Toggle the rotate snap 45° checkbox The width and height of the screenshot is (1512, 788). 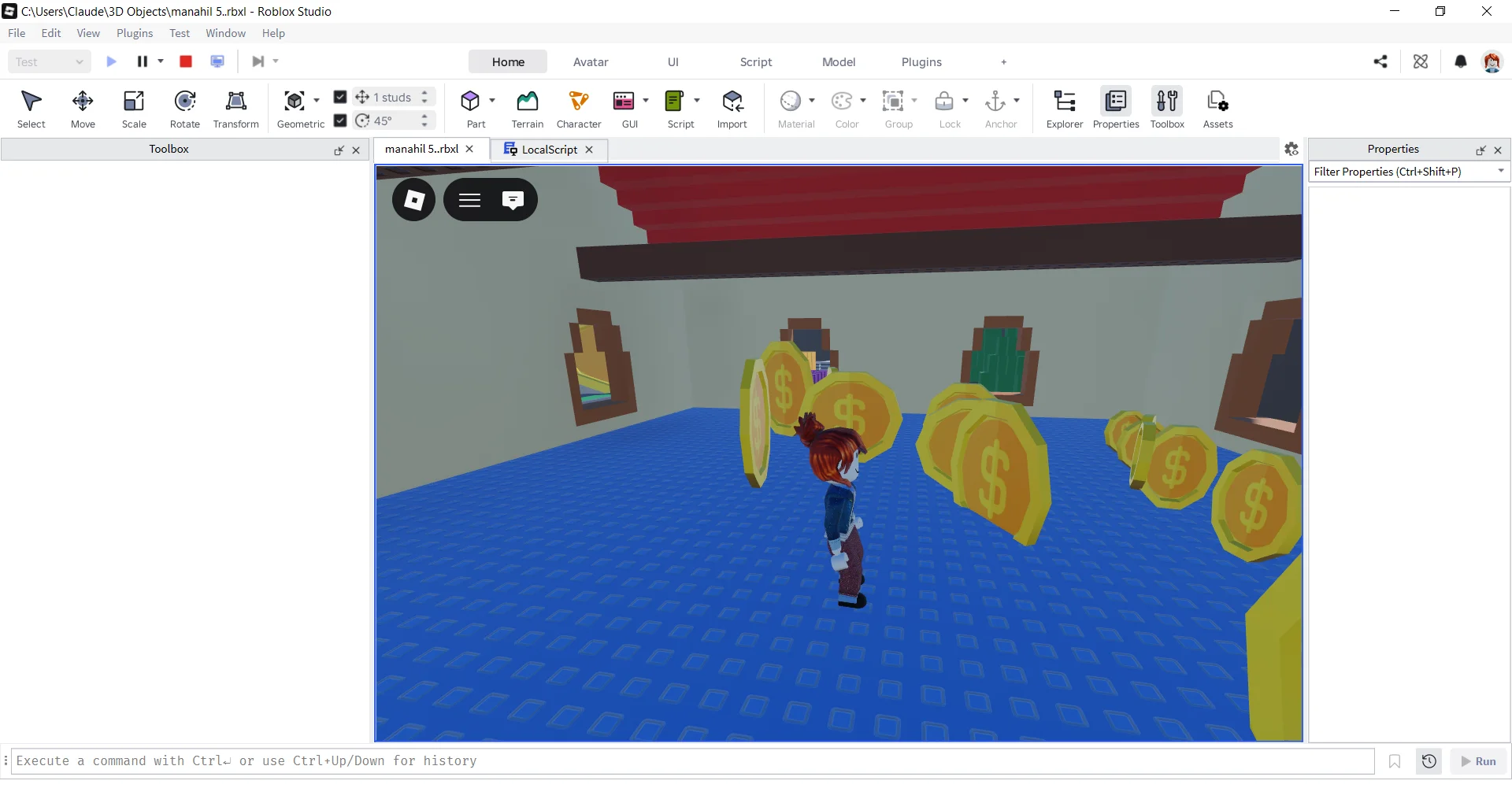(x=340, y=120)
